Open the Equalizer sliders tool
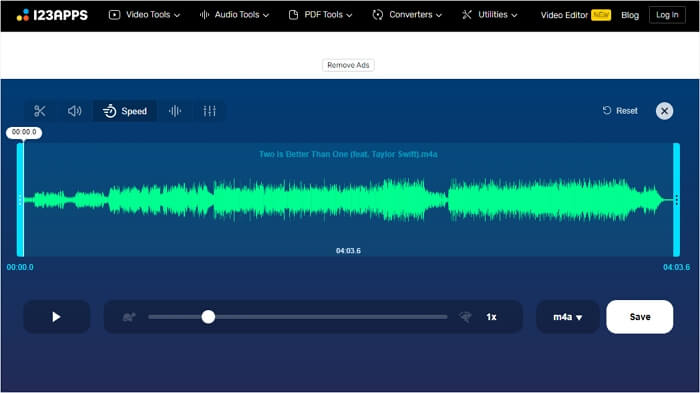 point(209,111)
